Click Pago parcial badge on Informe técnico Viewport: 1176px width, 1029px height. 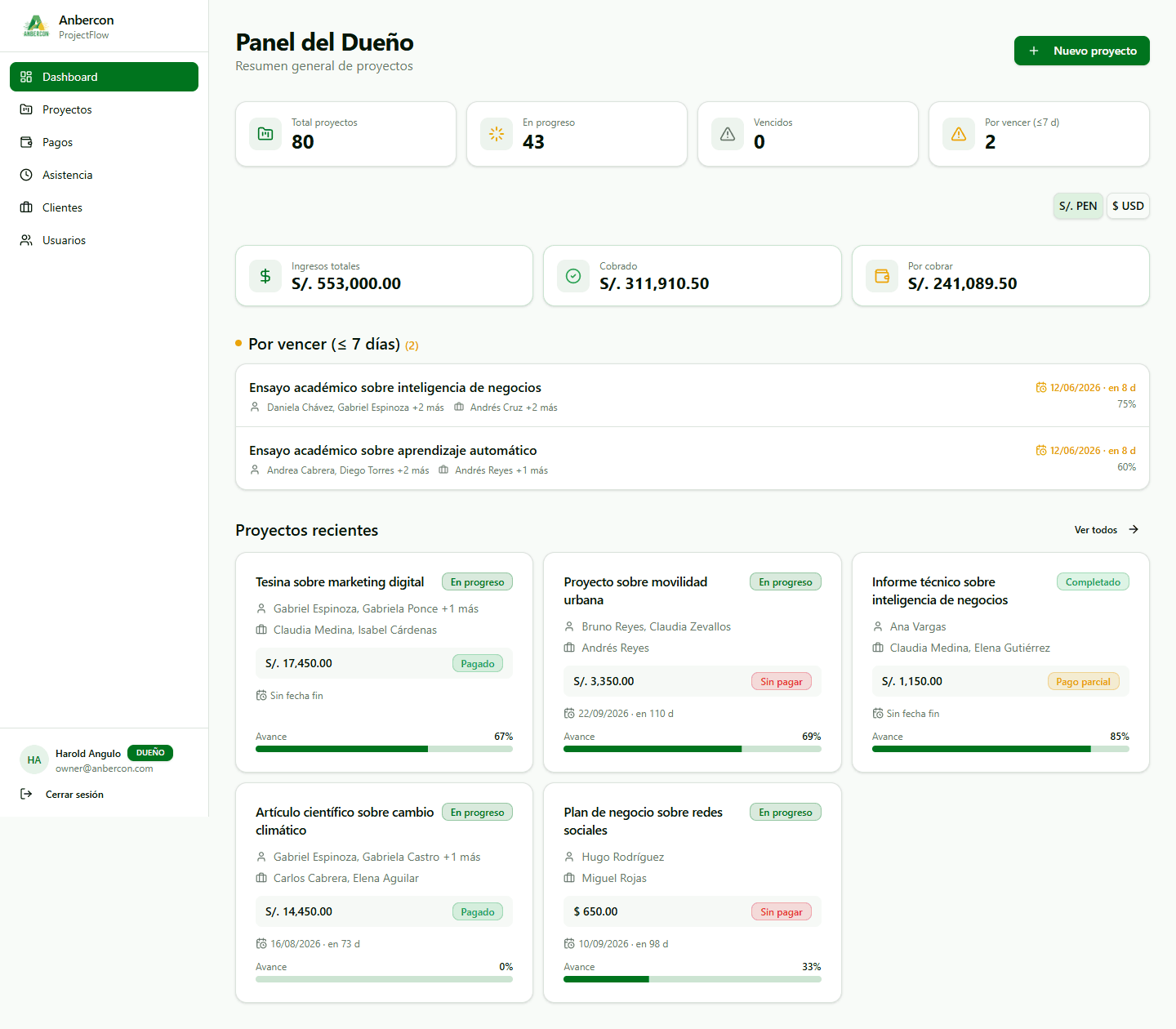pyautogui.click(x=1083, y=682)
